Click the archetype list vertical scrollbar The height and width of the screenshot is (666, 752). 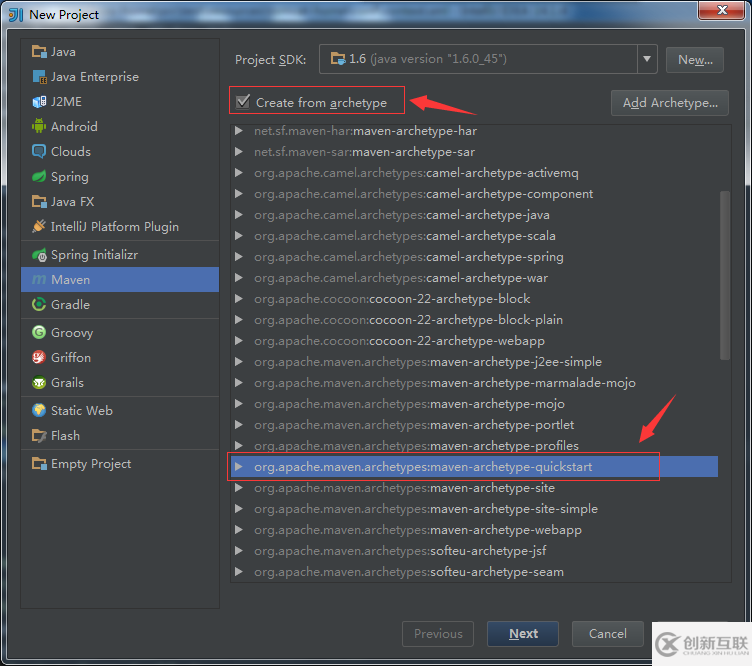[725, 275]
